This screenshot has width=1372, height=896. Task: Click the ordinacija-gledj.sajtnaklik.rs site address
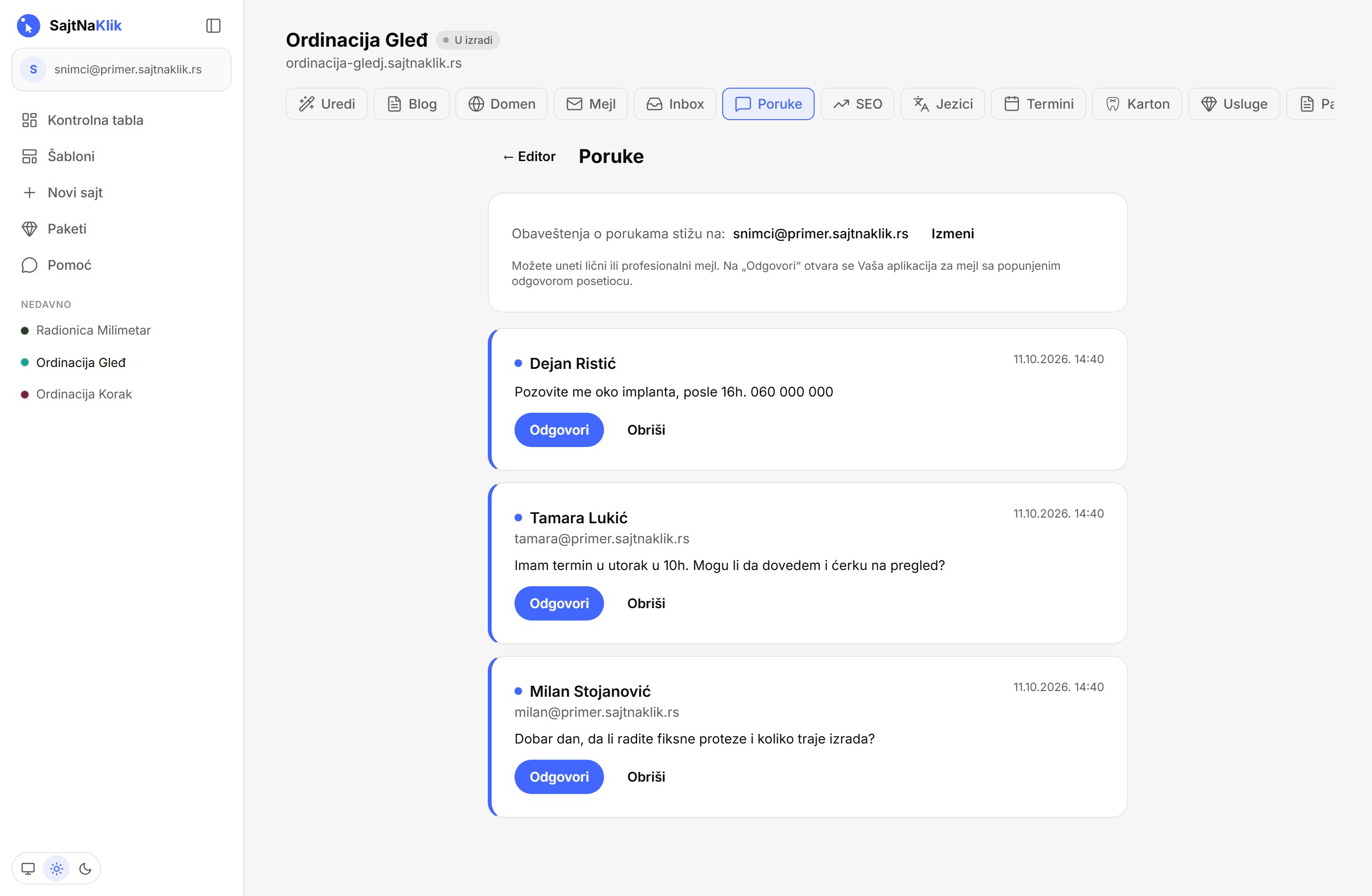coord(373,63)
